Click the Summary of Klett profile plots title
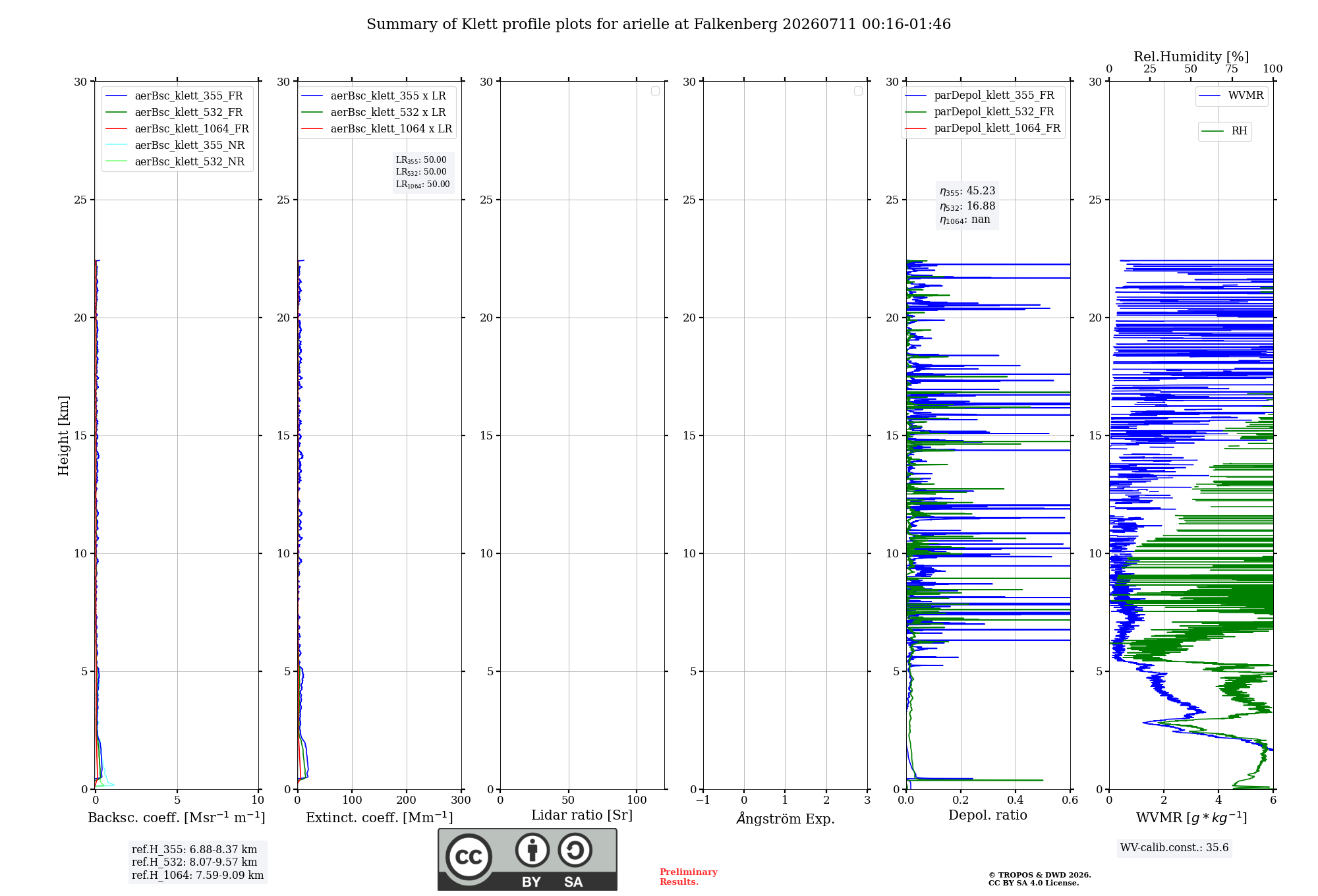The width and height of the screenshot is (1318, 896). coord(659,24)
